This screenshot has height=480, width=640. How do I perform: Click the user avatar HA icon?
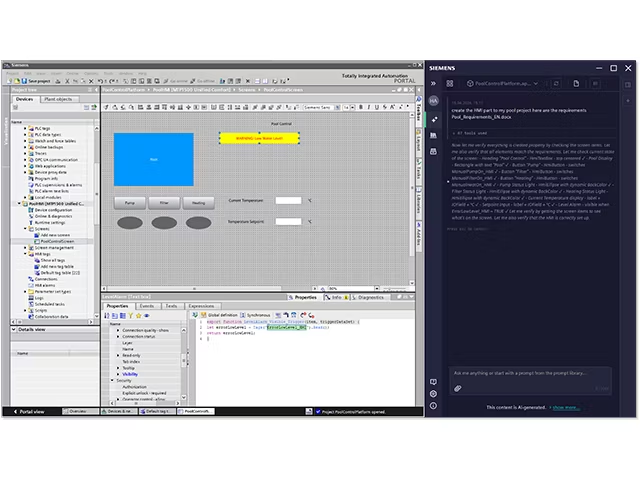[434, 101]
